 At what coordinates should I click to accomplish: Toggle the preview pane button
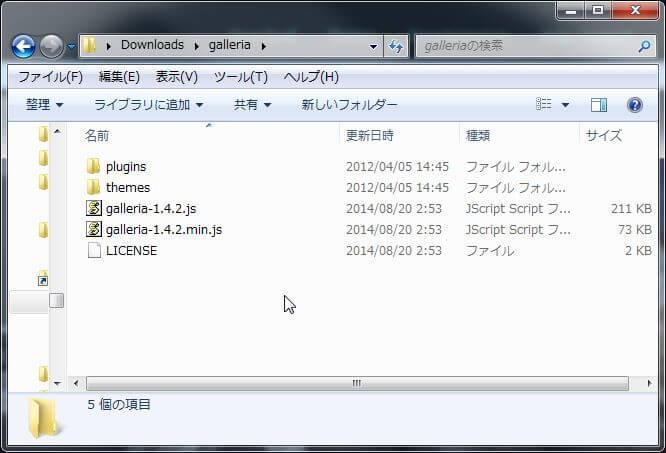599,105
